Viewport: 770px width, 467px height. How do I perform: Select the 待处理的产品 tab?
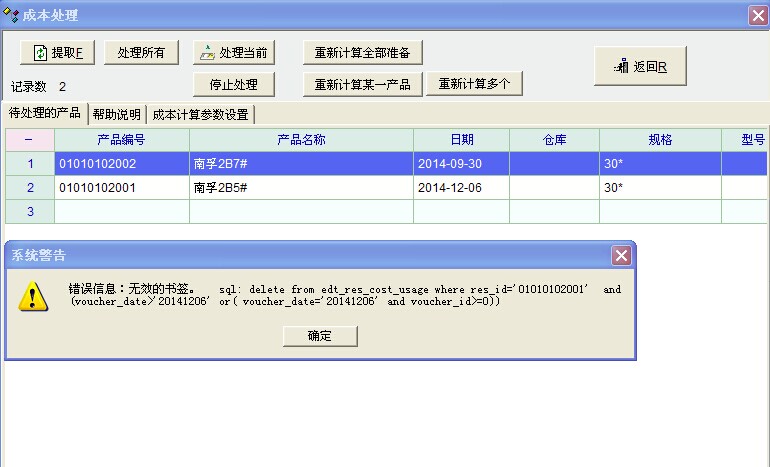(44, 113)
